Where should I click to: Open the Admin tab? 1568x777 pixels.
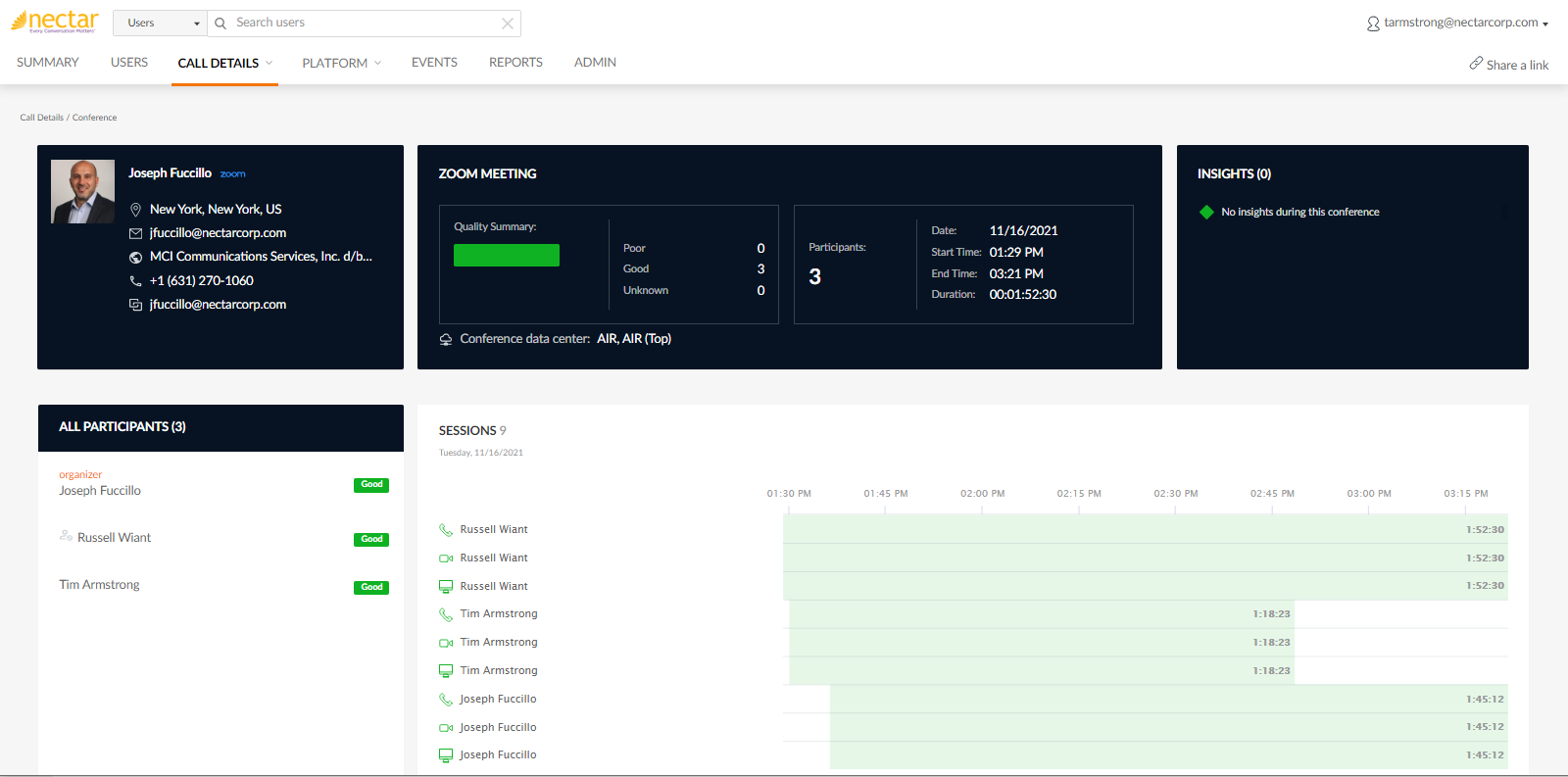[595, 62]
